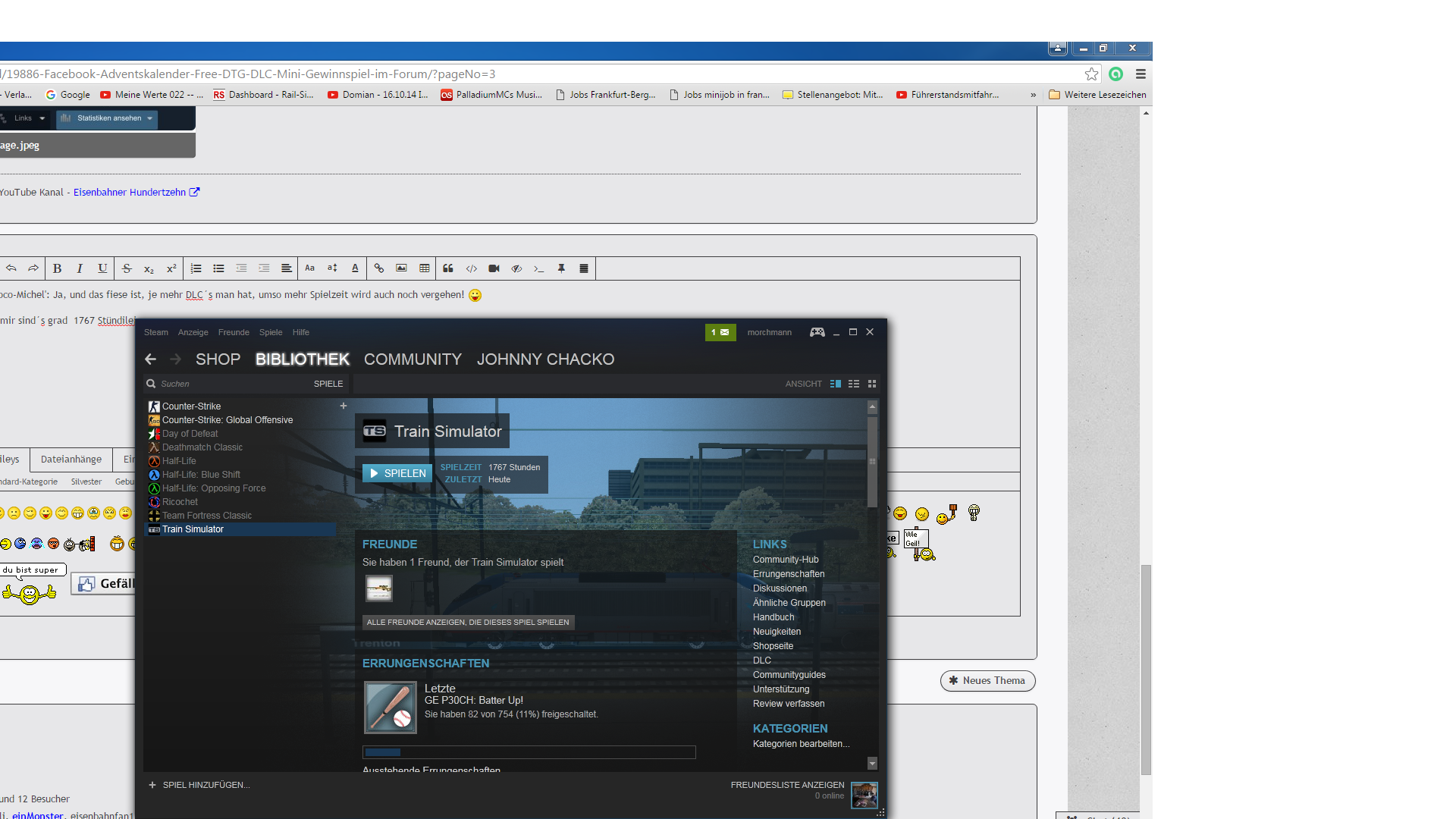Viewport: 1456px width, 819px height.
Task: Open the COMMUNITY tab in Steam
Action: tap(413, 359)
